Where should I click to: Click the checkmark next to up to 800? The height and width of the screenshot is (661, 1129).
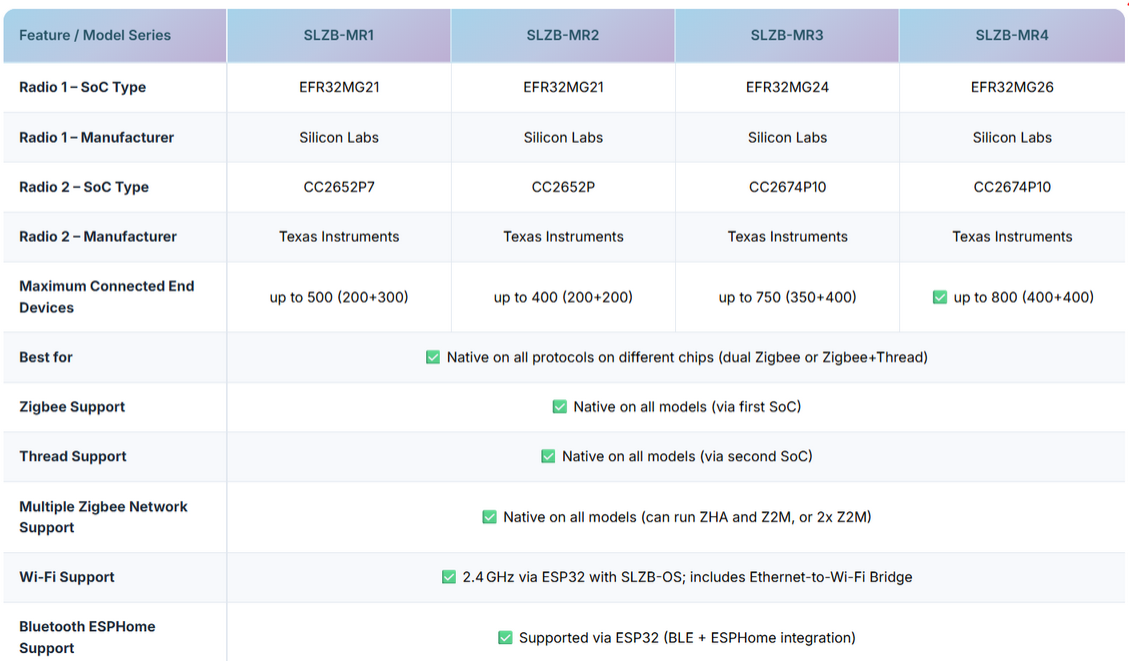pos(940,297)
